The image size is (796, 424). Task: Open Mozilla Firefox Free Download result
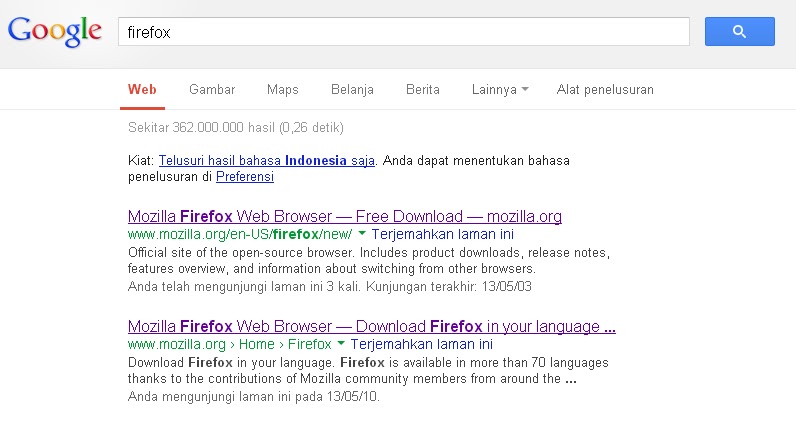345,216
